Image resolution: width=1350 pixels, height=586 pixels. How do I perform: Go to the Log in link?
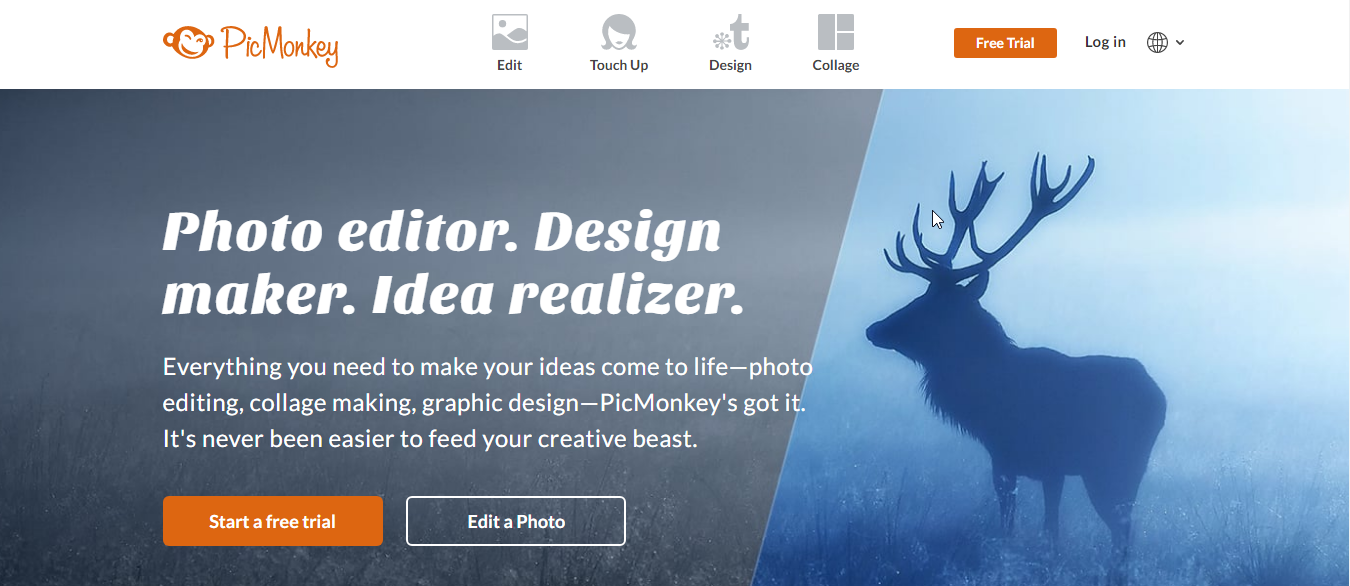(1105, 42)
